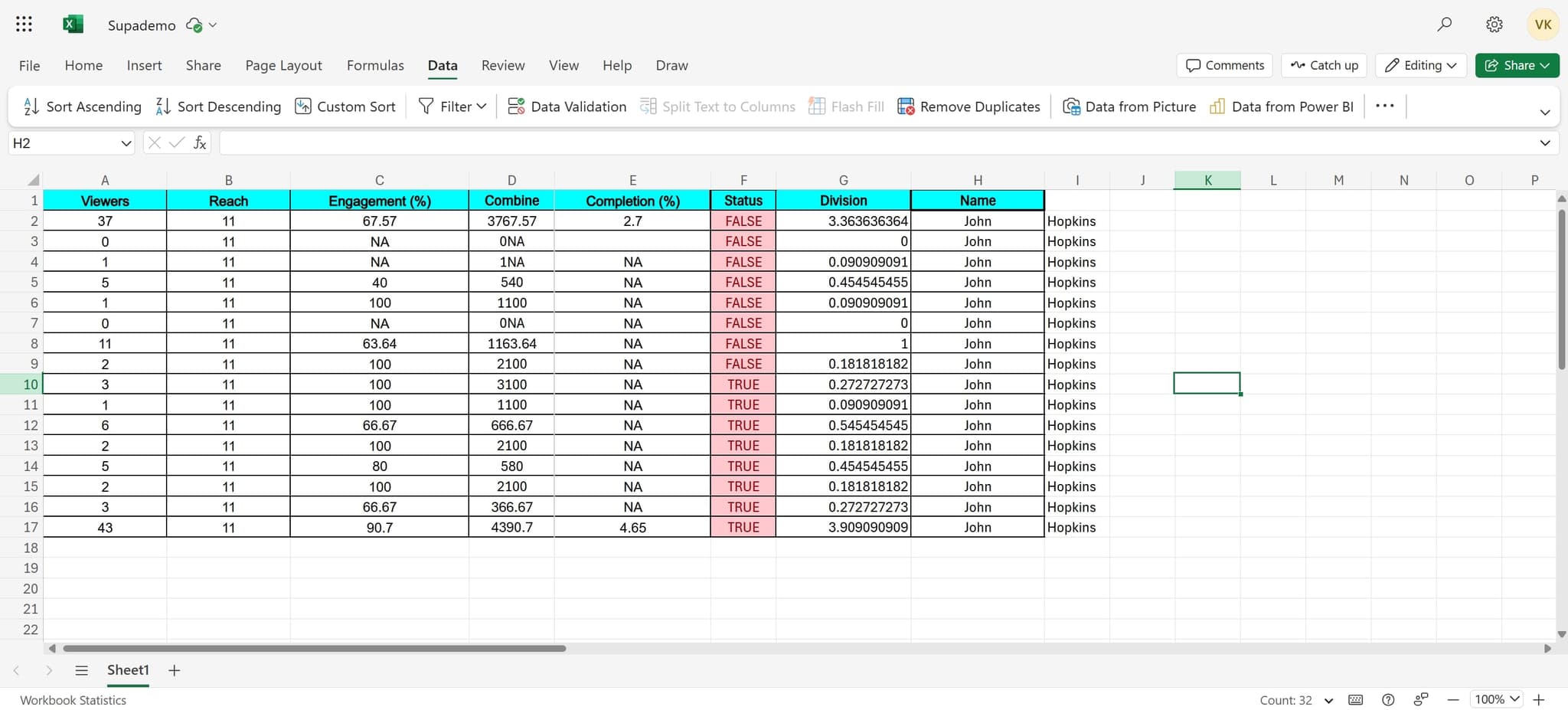This screenshot has height=710, width=1568.
Task: Click the Catch up button
Action: 1324,65
